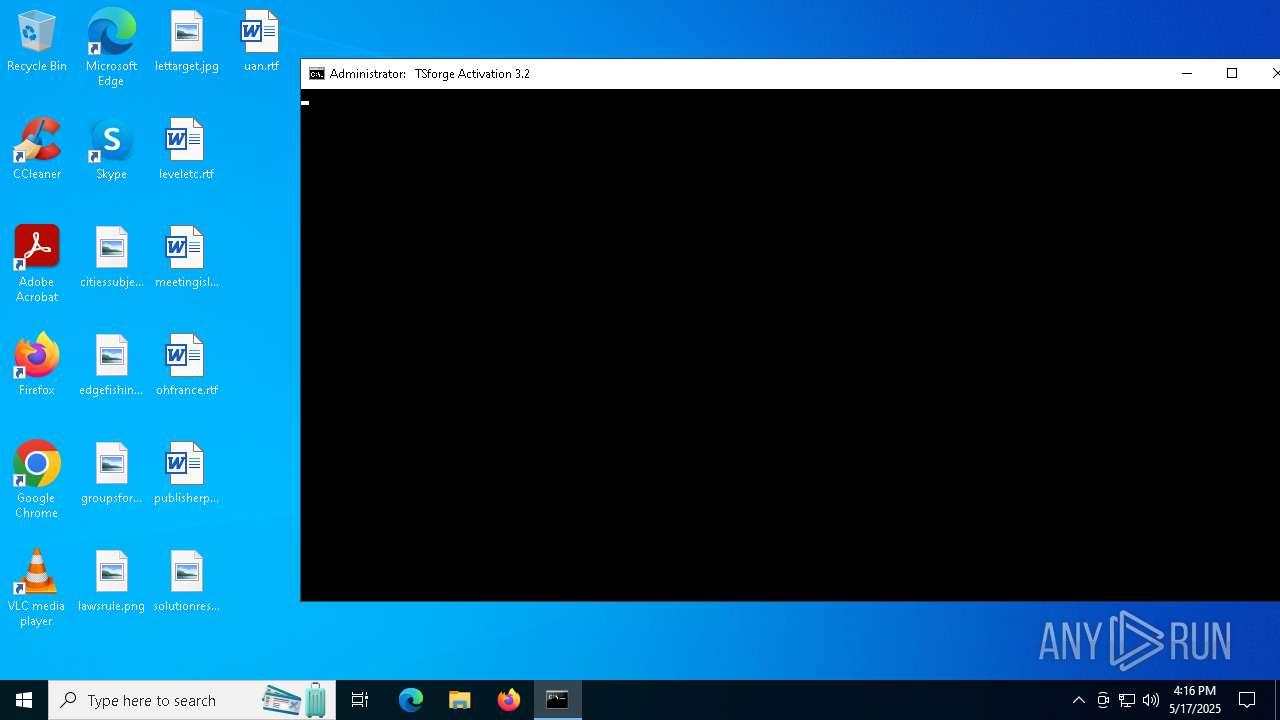This screenshot has width=1280, height=720.
Task: Open Microsoft Edge from the taskbar
Action: [x=411, y=700]
